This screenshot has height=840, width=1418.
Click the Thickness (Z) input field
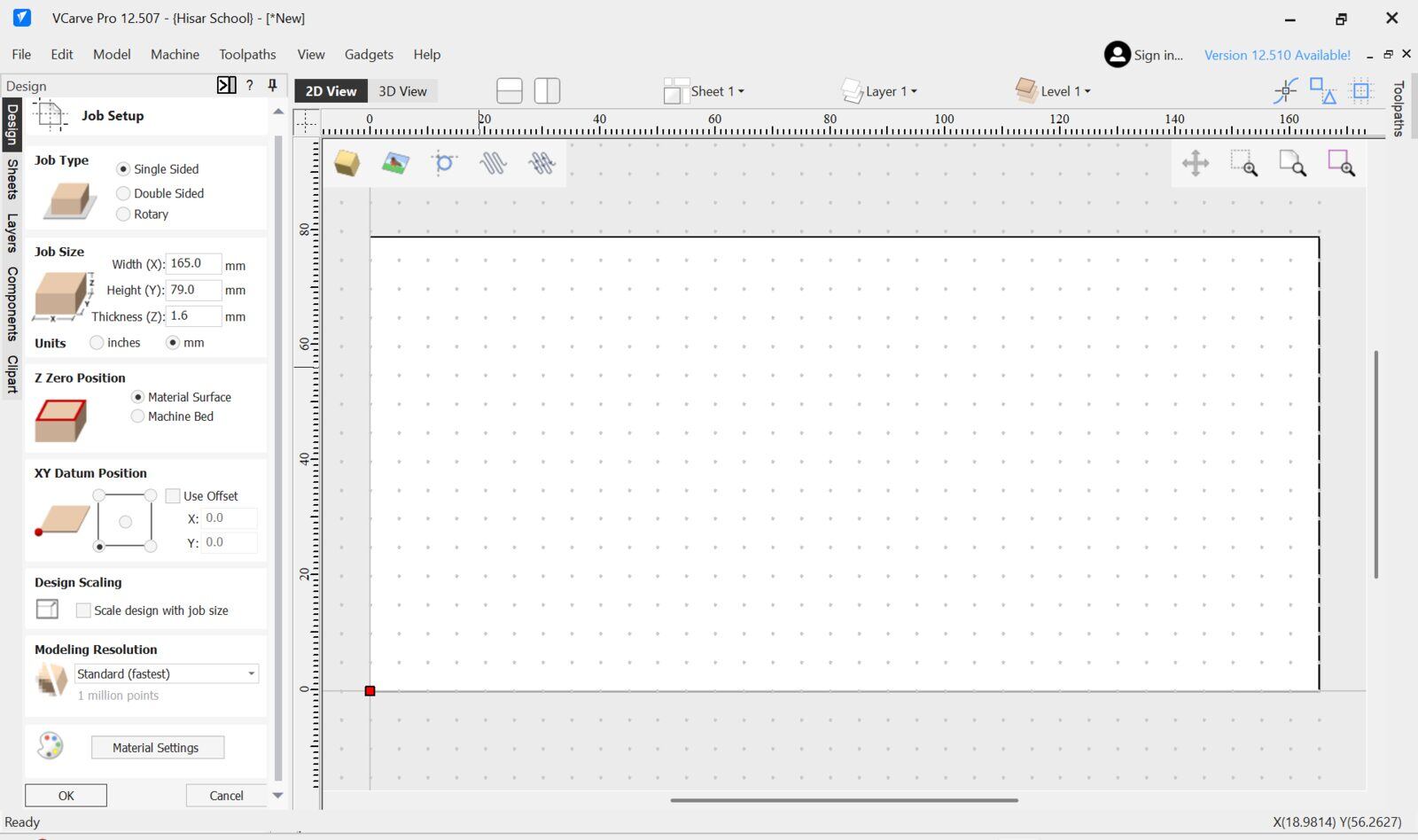pos(193,316)
